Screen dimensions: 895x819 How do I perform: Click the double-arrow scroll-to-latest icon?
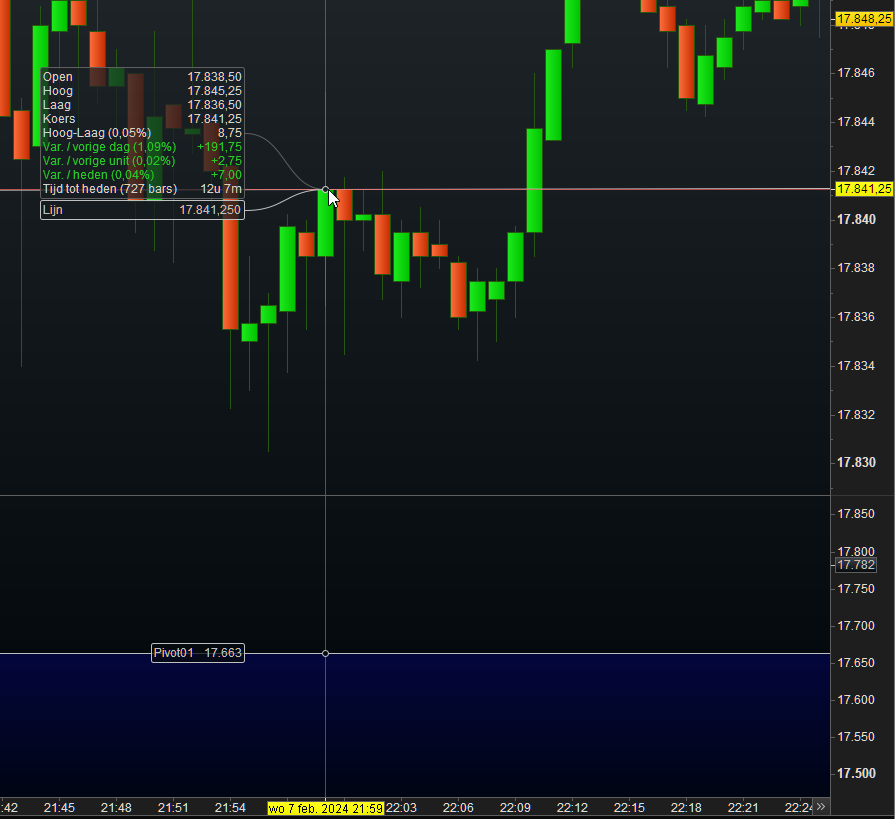tap(821, 806)
